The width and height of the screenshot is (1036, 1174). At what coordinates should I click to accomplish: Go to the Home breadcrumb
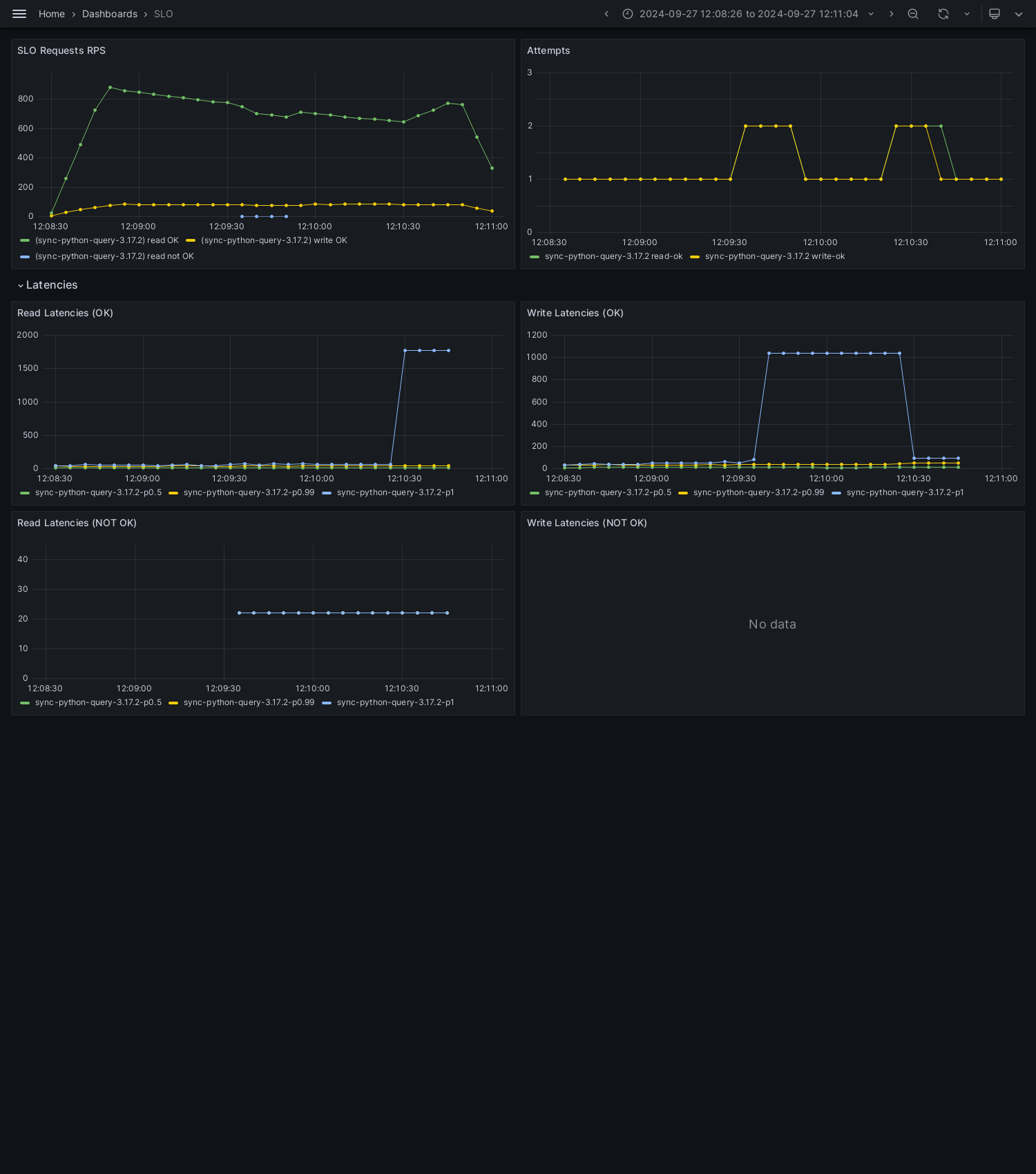point(52,14)
